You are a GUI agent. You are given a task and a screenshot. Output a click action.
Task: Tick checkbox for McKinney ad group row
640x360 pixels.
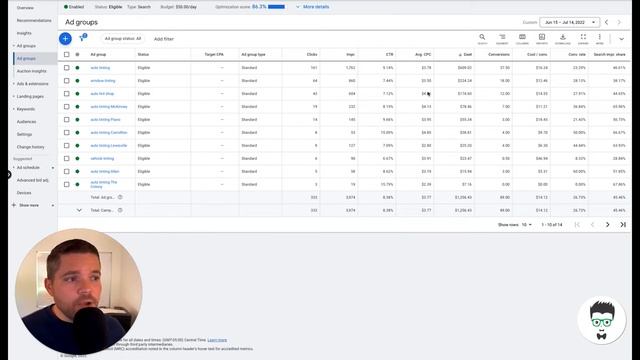67,107
